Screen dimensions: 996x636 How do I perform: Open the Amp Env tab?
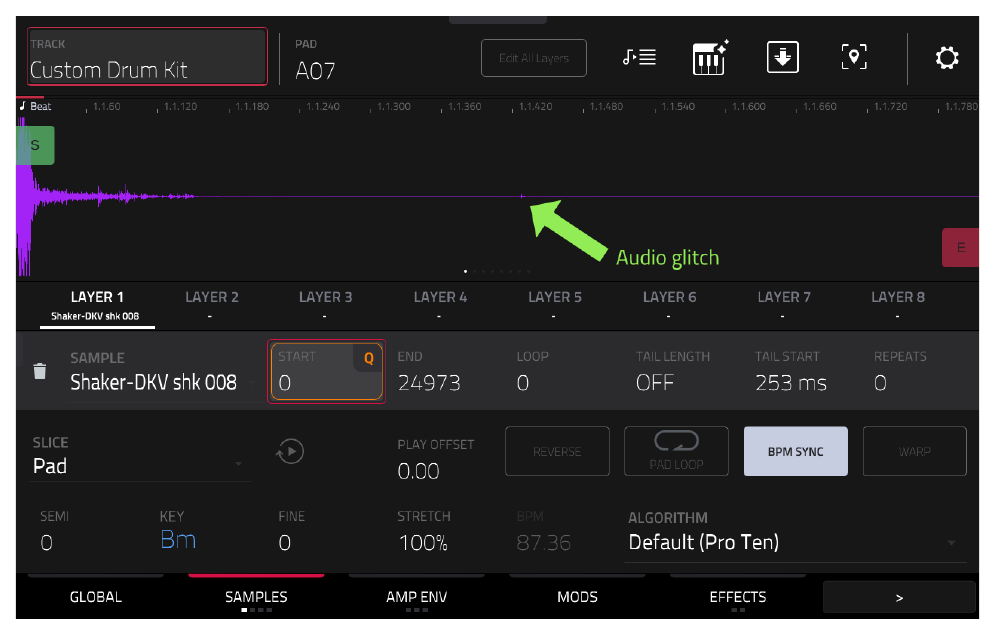(x=417, y=597)
